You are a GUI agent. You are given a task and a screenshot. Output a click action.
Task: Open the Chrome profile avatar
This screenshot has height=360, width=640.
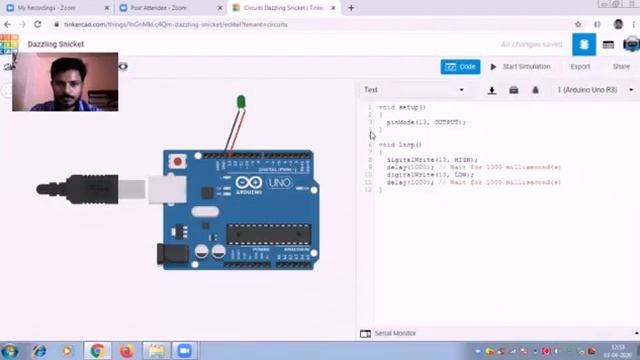tap(618, 24)
